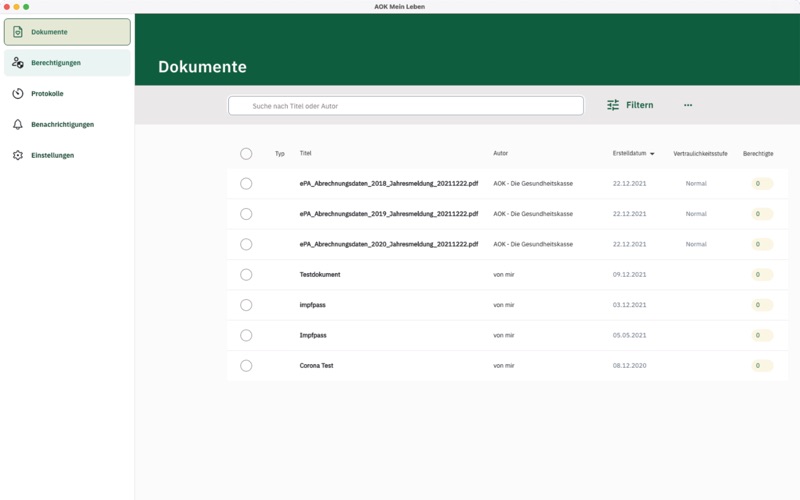Click date 08.12.2020 in Corona Test row
800x500 pixels.
tap(629, 365)
